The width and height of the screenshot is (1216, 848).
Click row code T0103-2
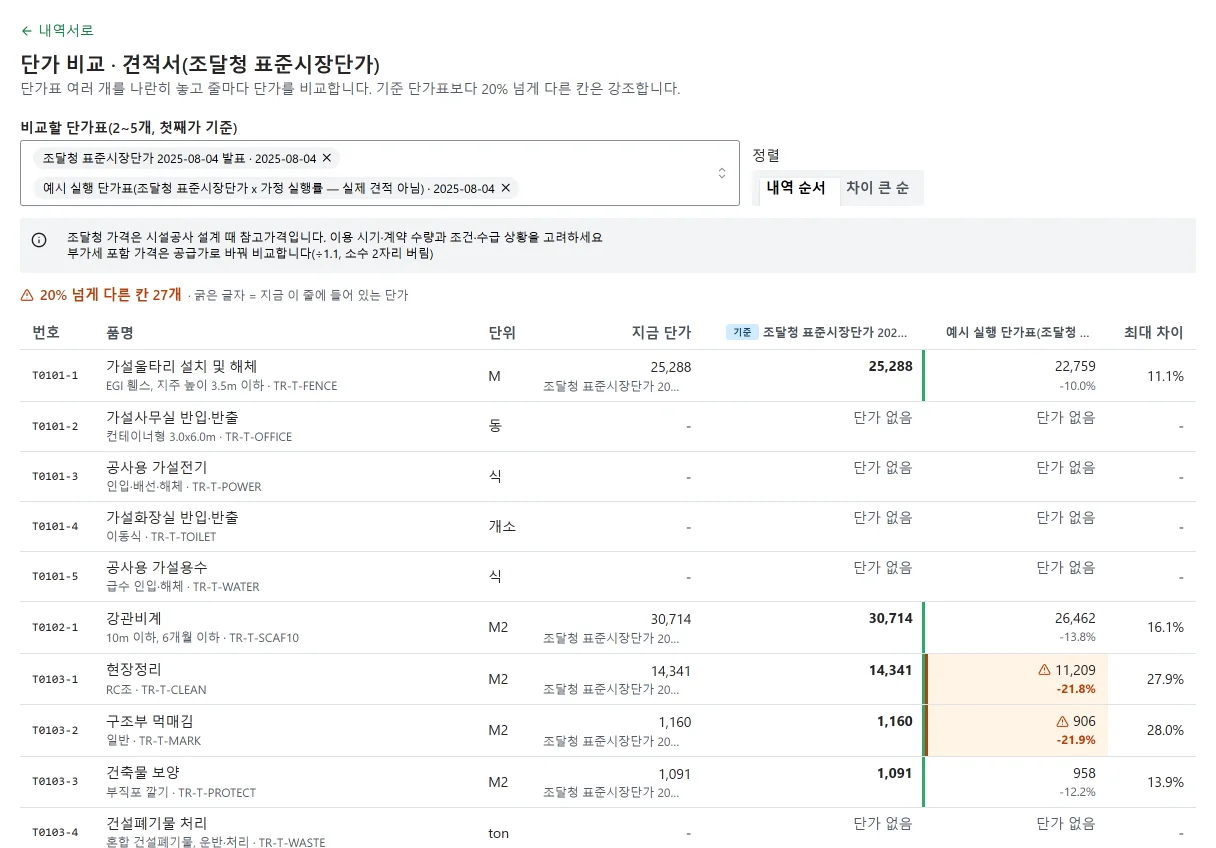coord(55,730)
